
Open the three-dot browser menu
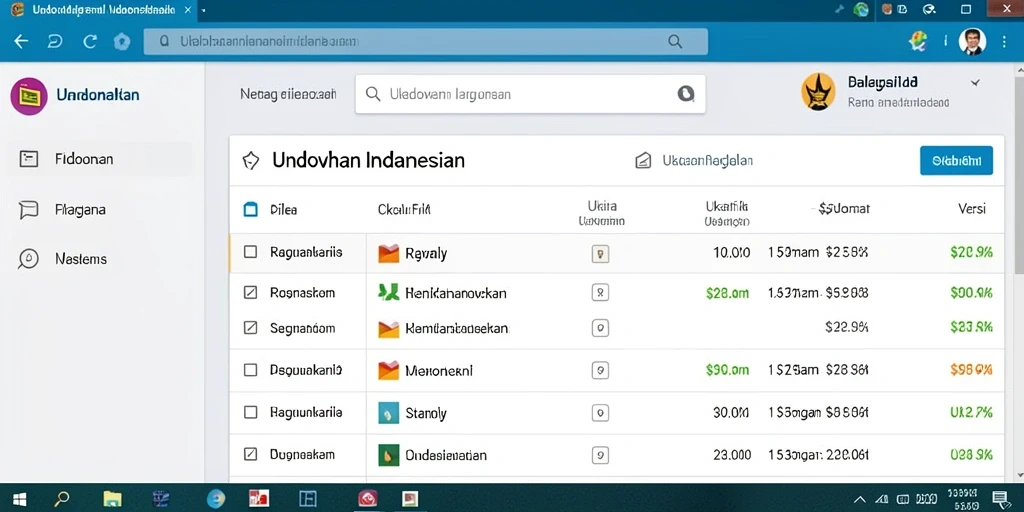tap(1004, 42)
